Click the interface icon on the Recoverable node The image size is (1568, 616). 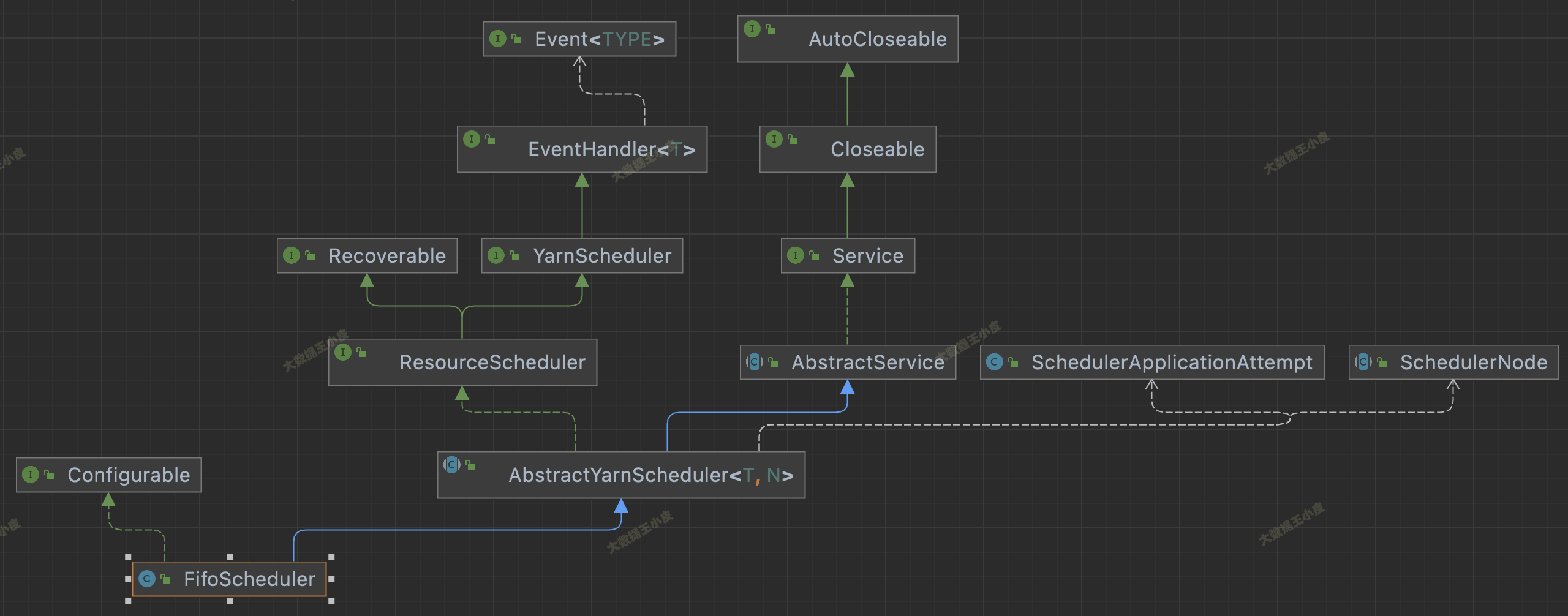292,255
